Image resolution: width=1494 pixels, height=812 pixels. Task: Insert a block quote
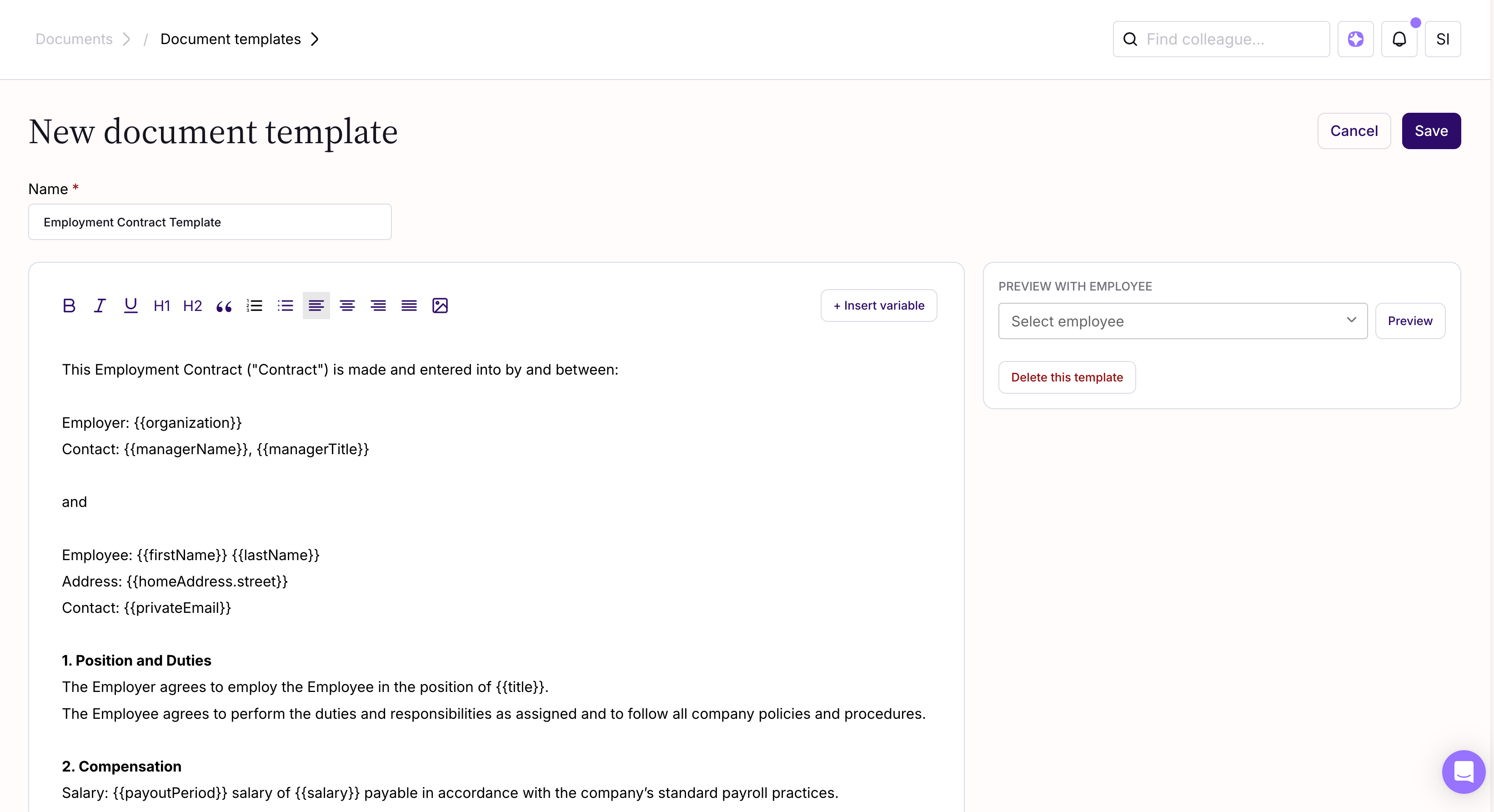pos(224,306)
